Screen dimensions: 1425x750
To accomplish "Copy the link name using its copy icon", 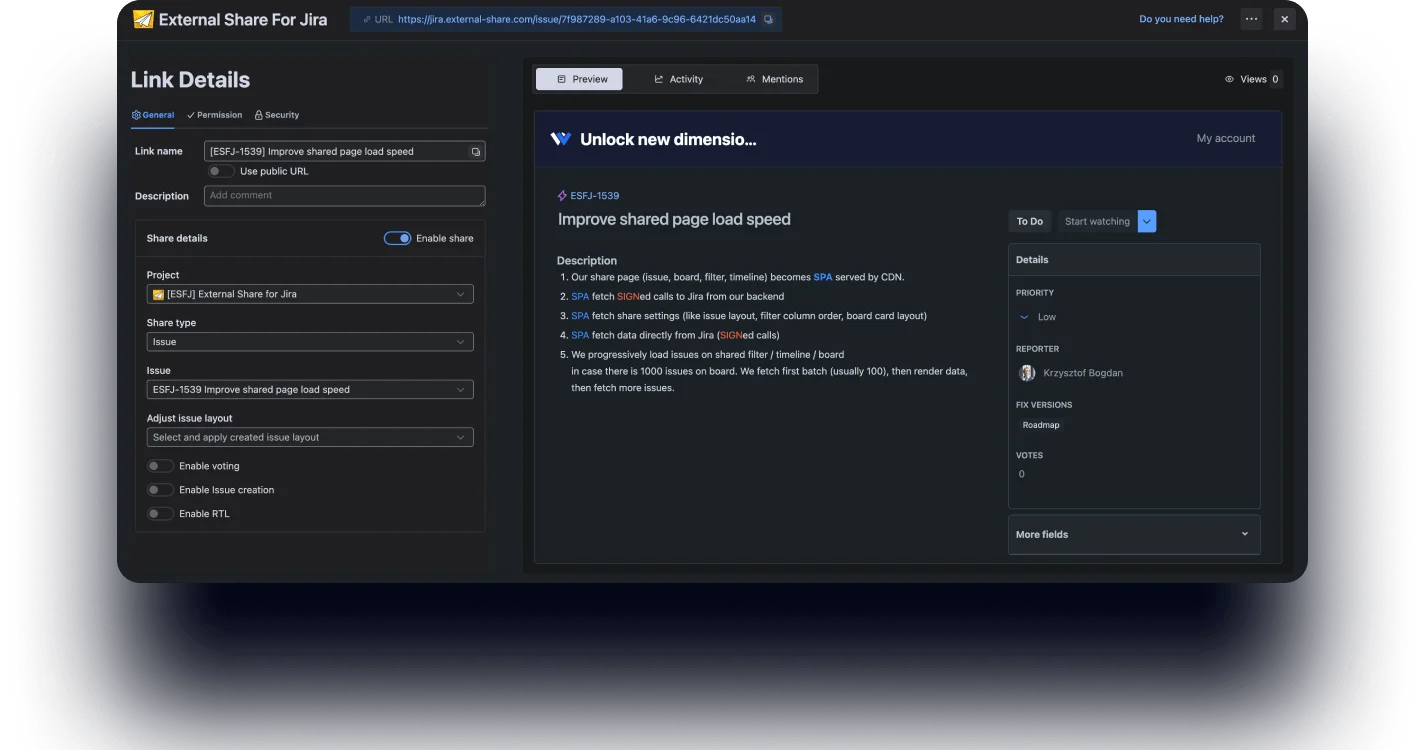I will tap(476, 152).
